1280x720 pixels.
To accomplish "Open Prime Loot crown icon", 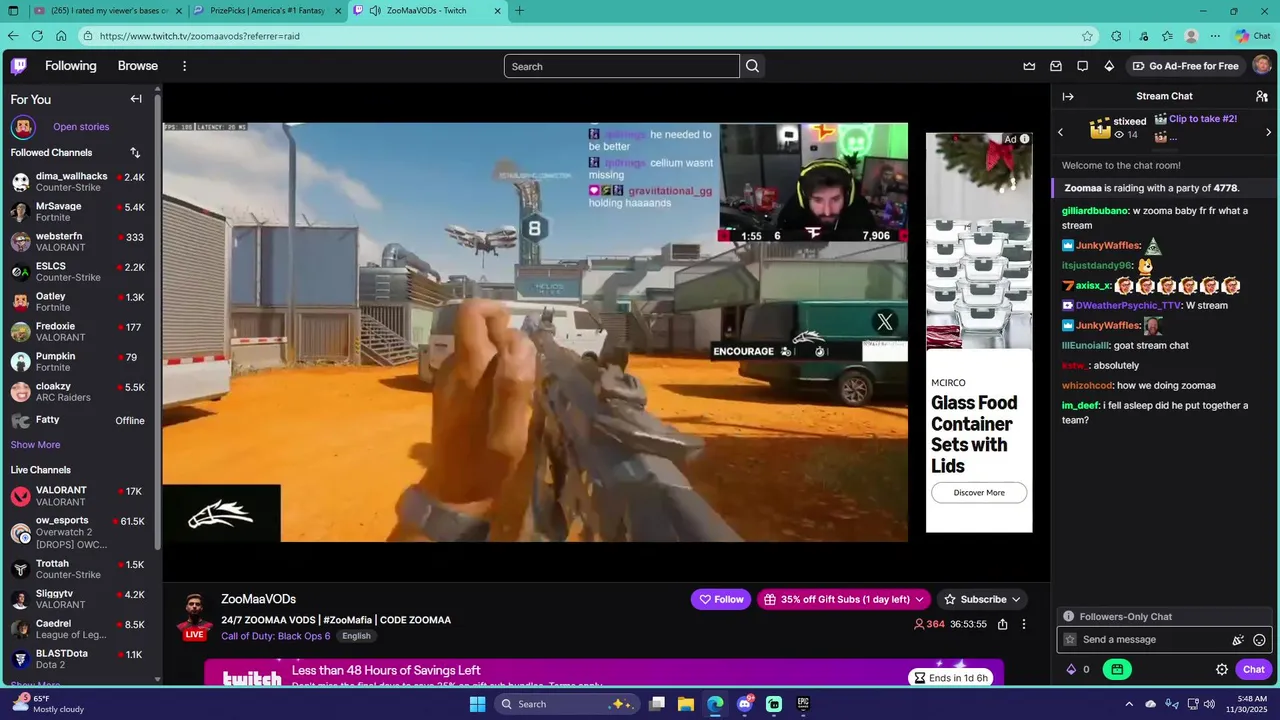I will [1029, 66].
